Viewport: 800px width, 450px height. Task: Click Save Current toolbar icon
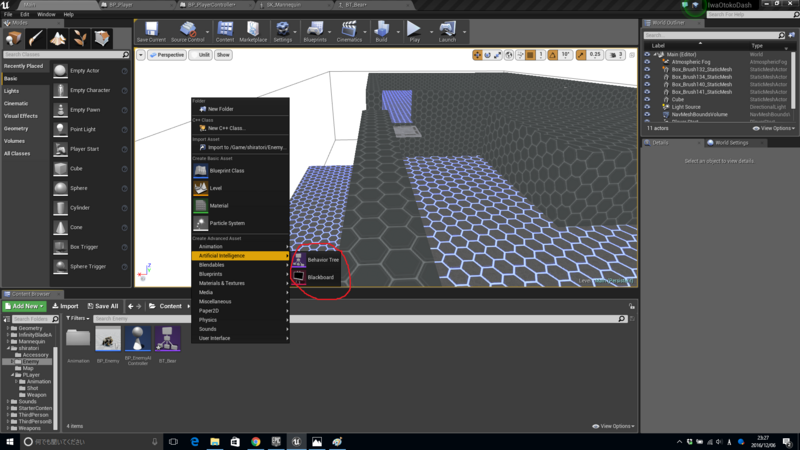coord(151,32)
